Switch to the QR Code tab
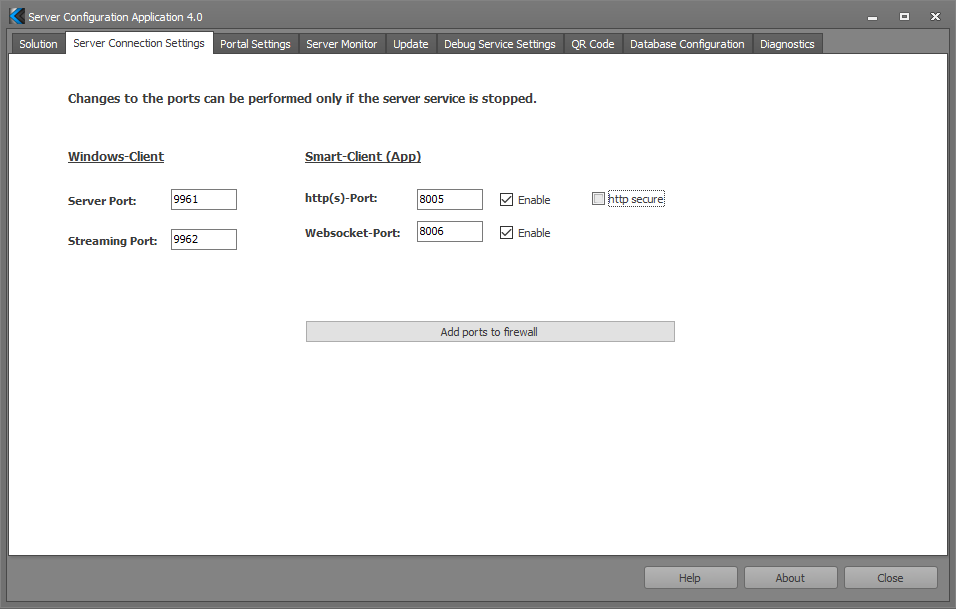956x609 pixels. [593, 44]
